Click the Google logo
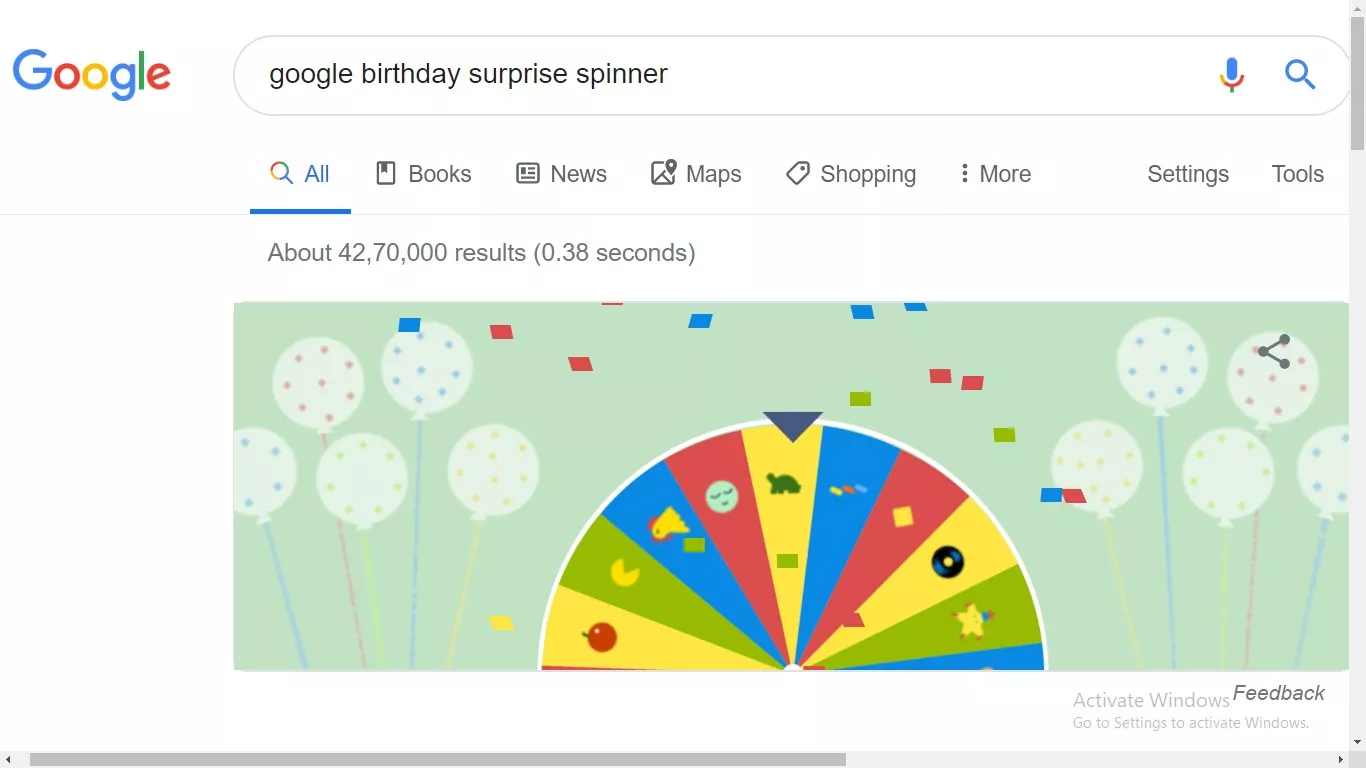 (92, 74)
